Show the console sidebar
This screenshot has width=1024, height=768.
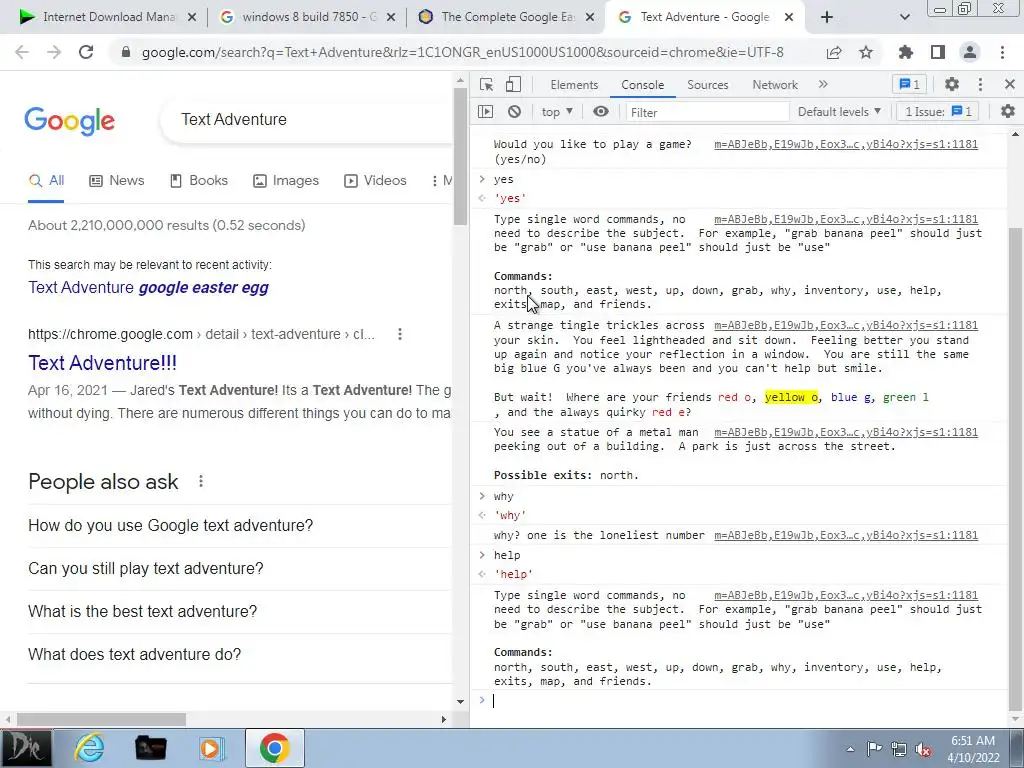tap(485, 112)
